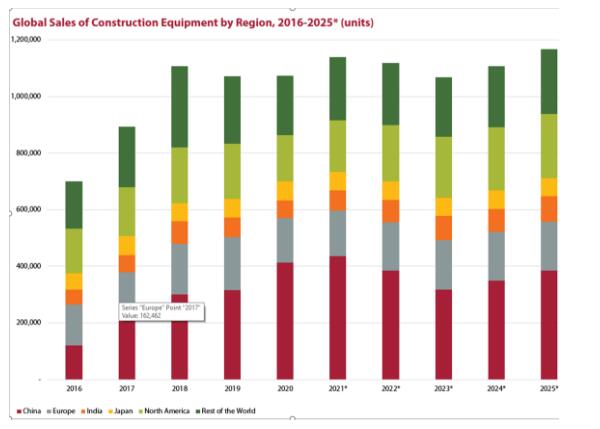
Task: Select the 2016 Japan bar segment
Action: [x=74, y=281]
